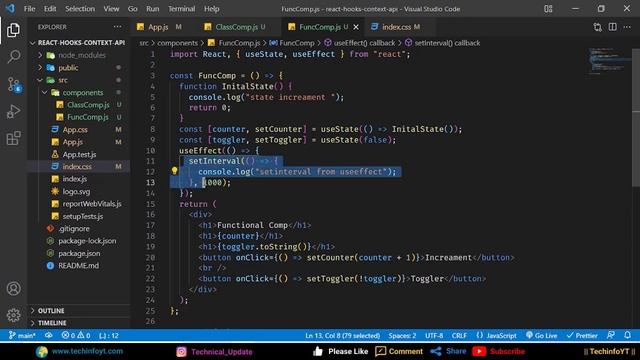Open the View menu
This screenshot has height=360, width=640.
111,9
